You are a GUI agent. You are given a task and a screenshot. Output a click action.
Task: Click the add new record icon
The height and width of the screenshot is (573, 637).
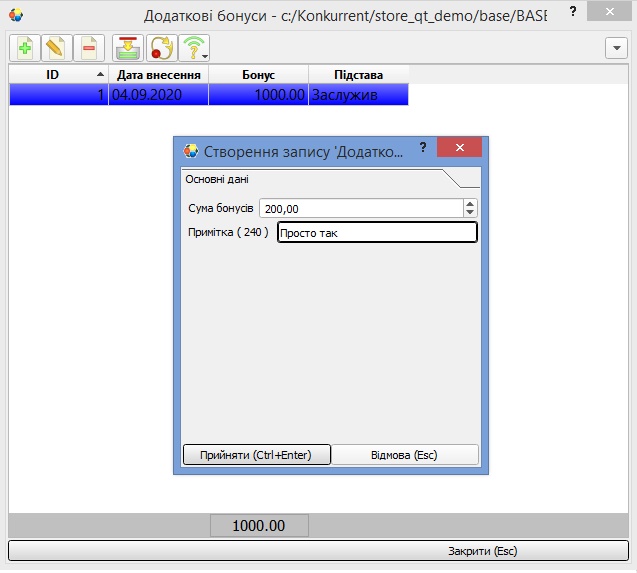click(x=24, y=47)
